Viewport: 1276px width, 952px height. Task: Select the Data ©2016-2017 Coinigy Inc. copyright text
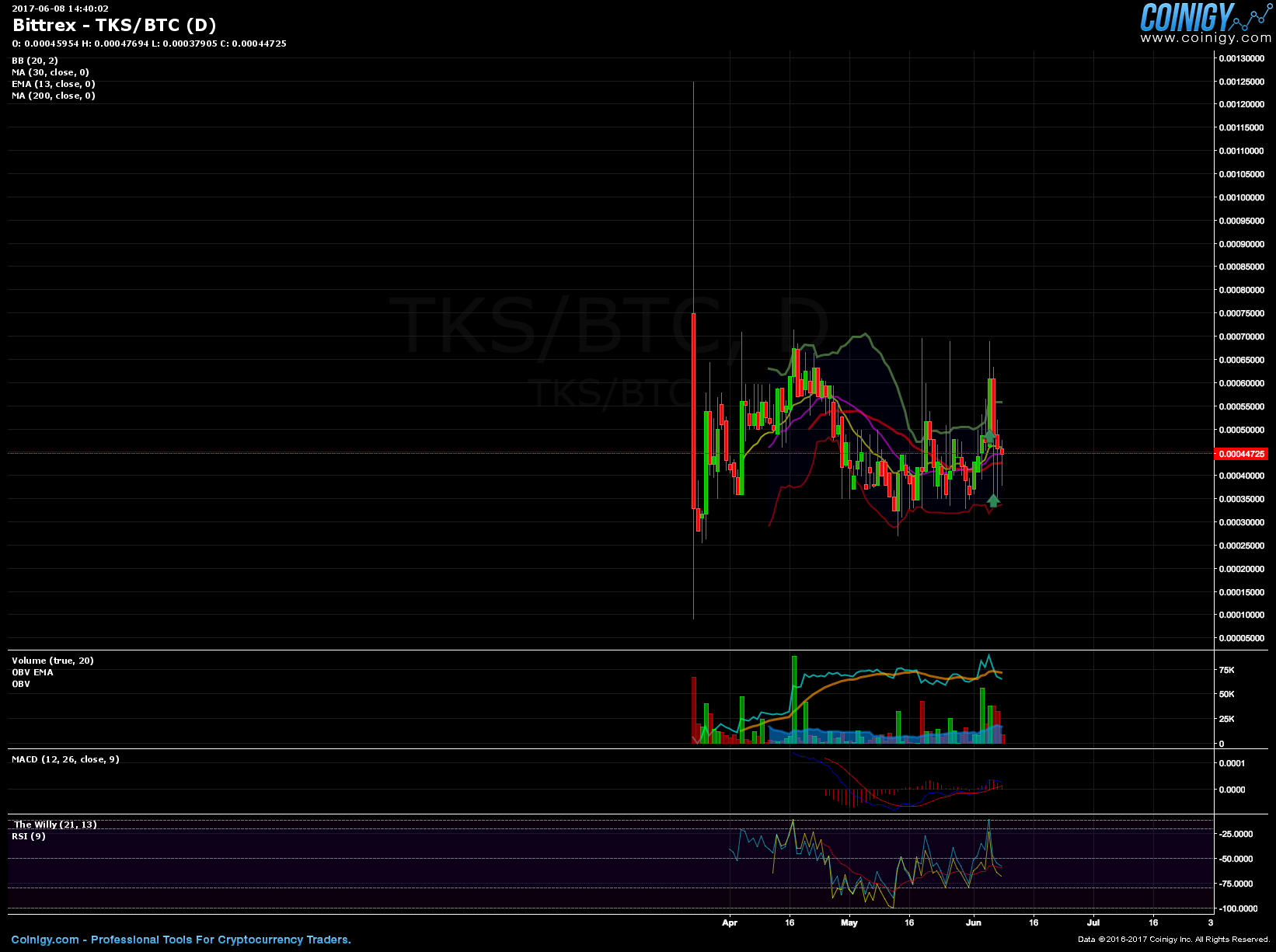coord(1173,940)
